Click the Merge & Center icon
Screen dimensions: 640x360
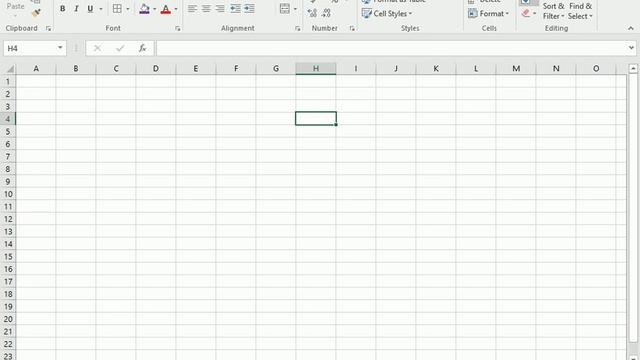click(285, 9)
